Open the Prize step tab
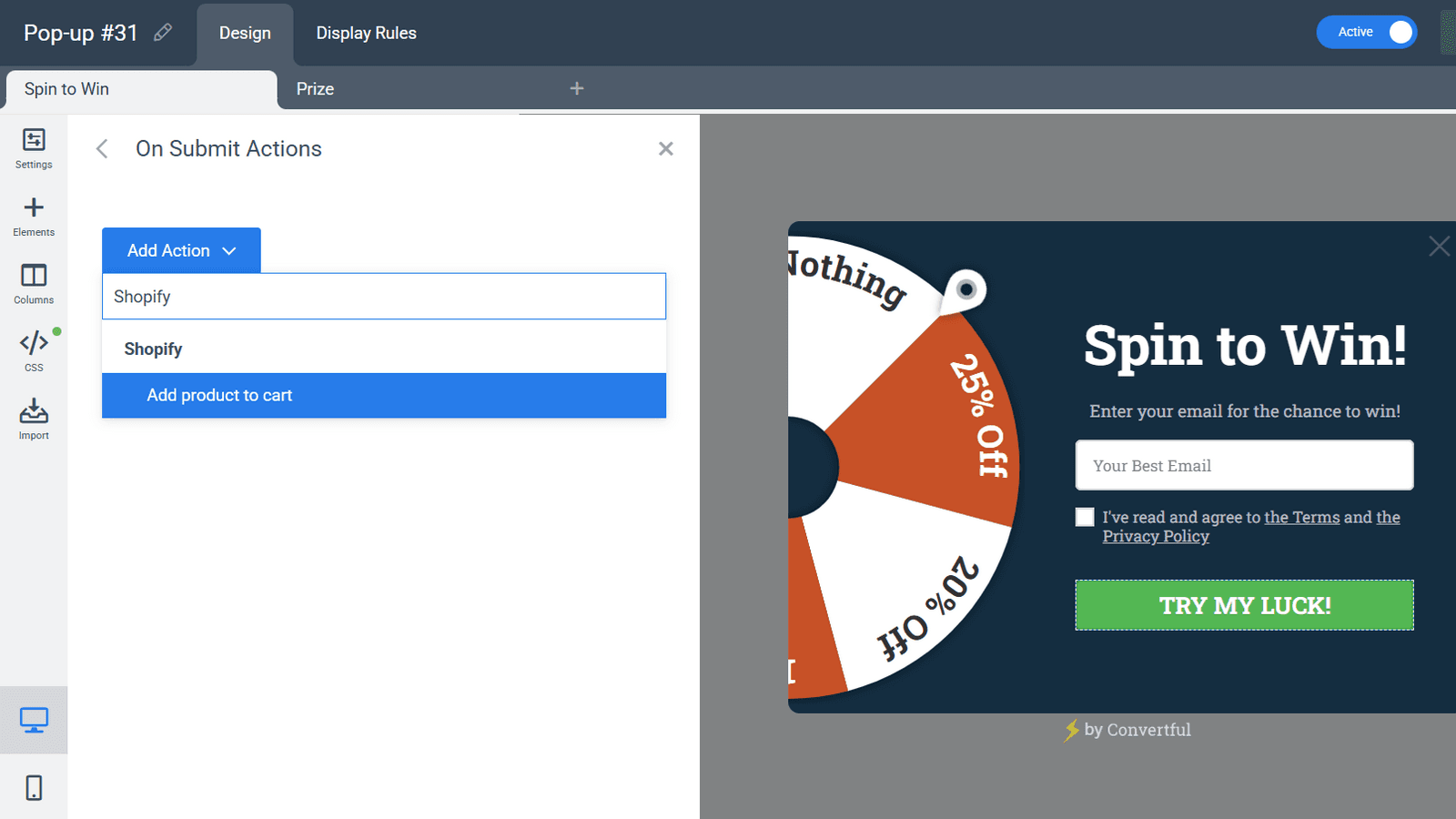The width and height of the screenshot is (1456, 819). pos(313,88)
